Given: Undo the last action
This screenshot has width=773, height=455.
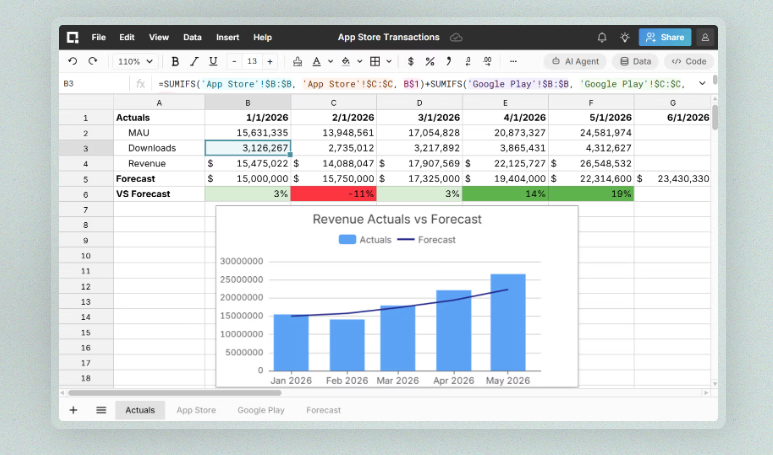Looking at the screenshot, I should click(72, 61).
